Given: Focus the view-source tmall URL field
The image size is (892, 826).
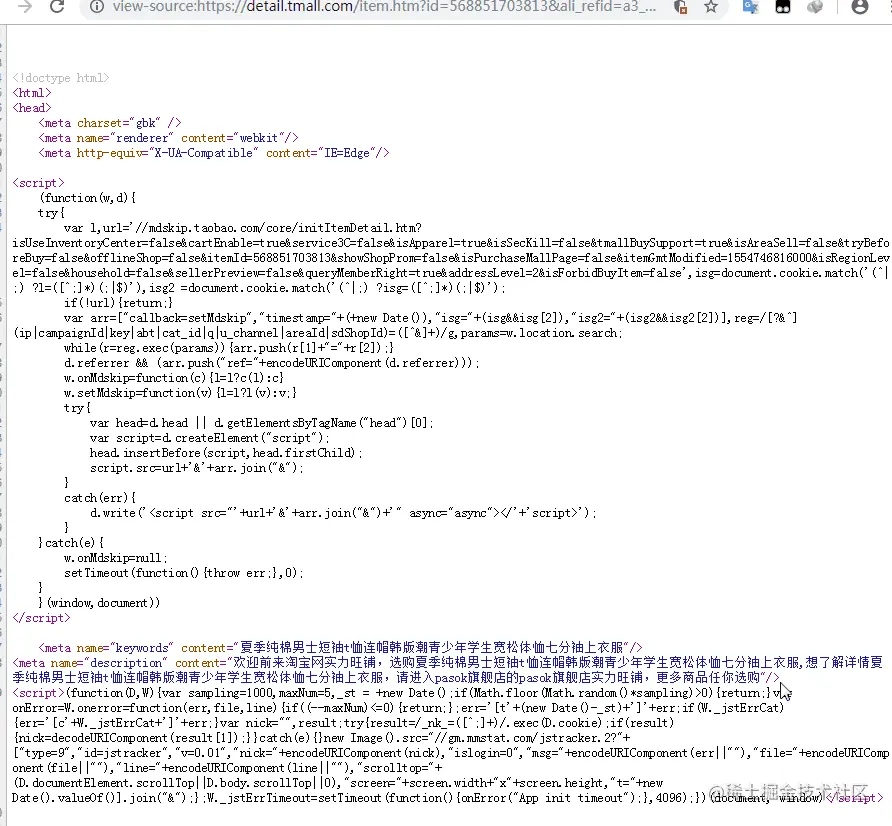Looking at the screenshot, I should click(384, 7).
